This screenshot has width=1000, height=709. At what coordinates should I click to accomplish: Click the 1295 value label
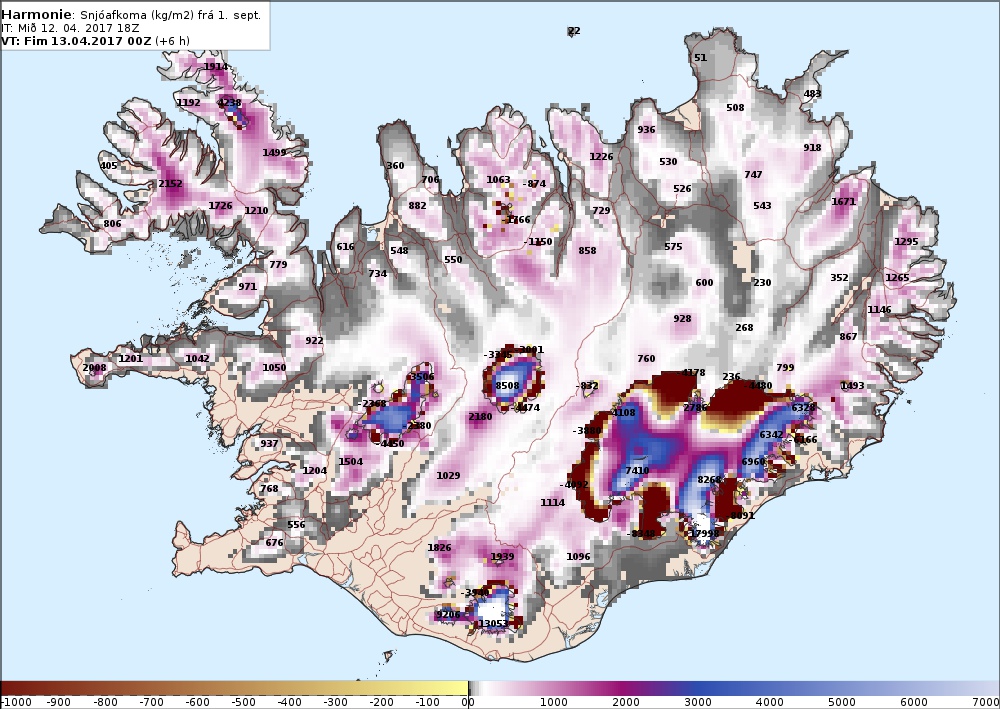point(906,242)
